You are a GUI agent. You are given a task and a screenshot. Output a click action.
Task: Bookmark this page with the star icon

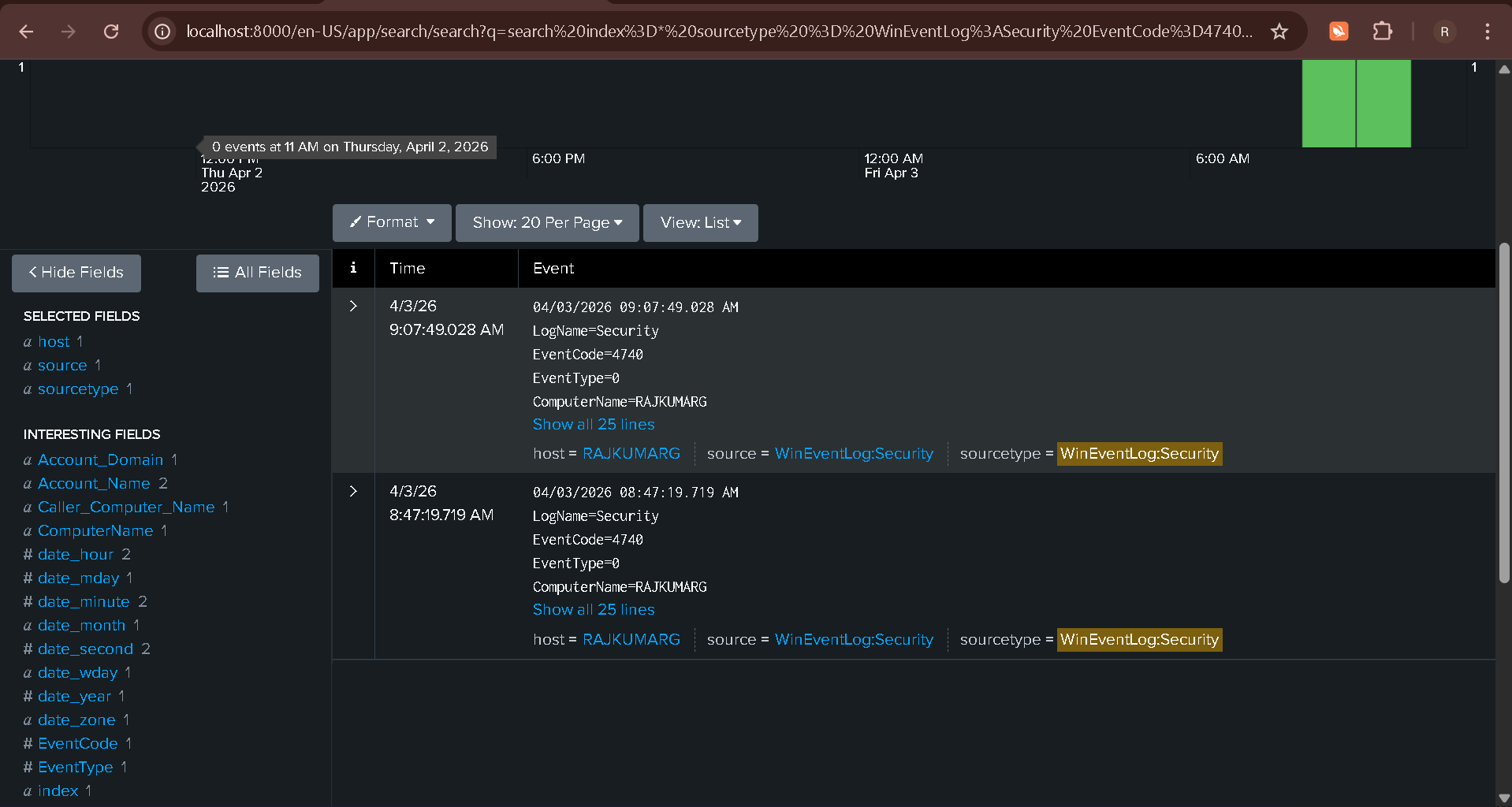coord(1279,32)
